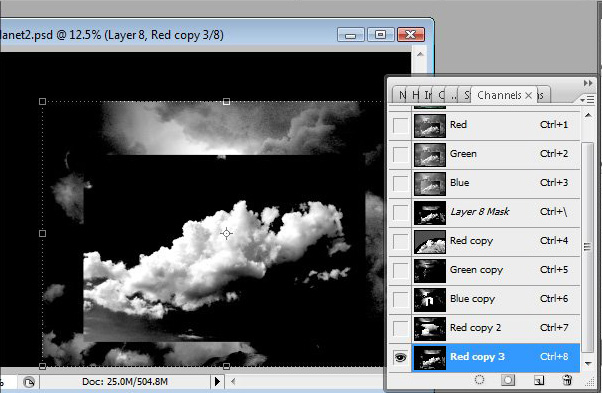602x393 pixels.
Task: Click the document title bar text
Action: point(112,35)
